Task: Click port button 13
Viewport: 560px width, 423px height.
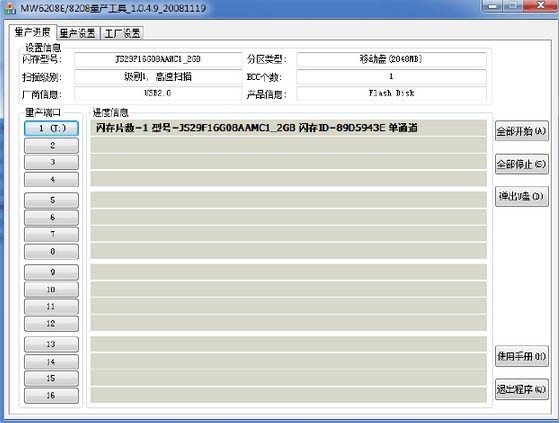Action: (x=51, y=344)
